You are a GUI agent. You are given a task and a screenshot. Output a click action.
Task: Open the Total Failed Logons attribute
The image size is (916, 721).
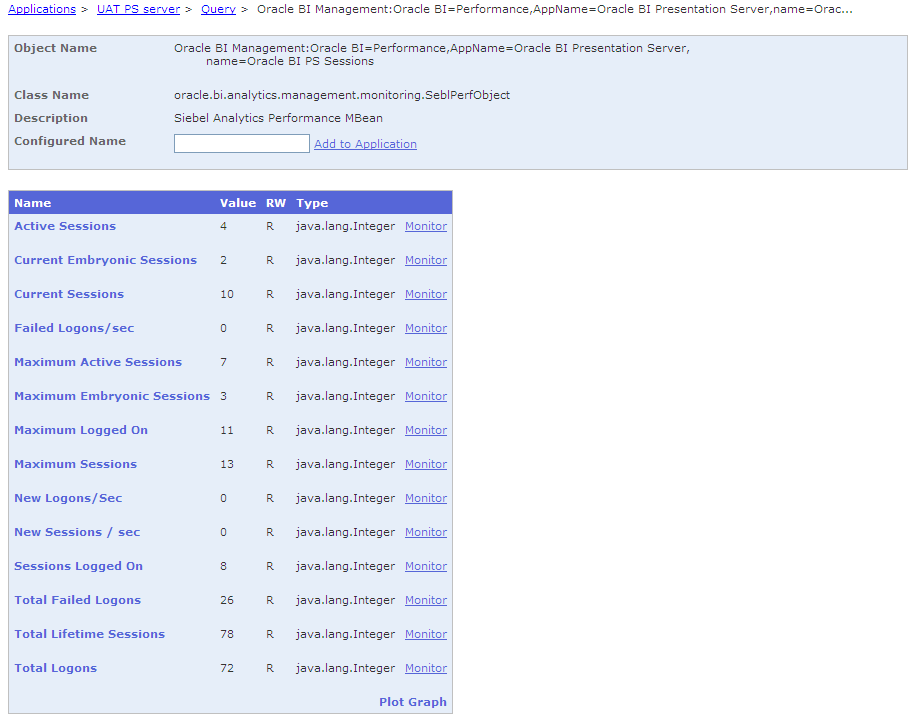(x=77, y=600)
